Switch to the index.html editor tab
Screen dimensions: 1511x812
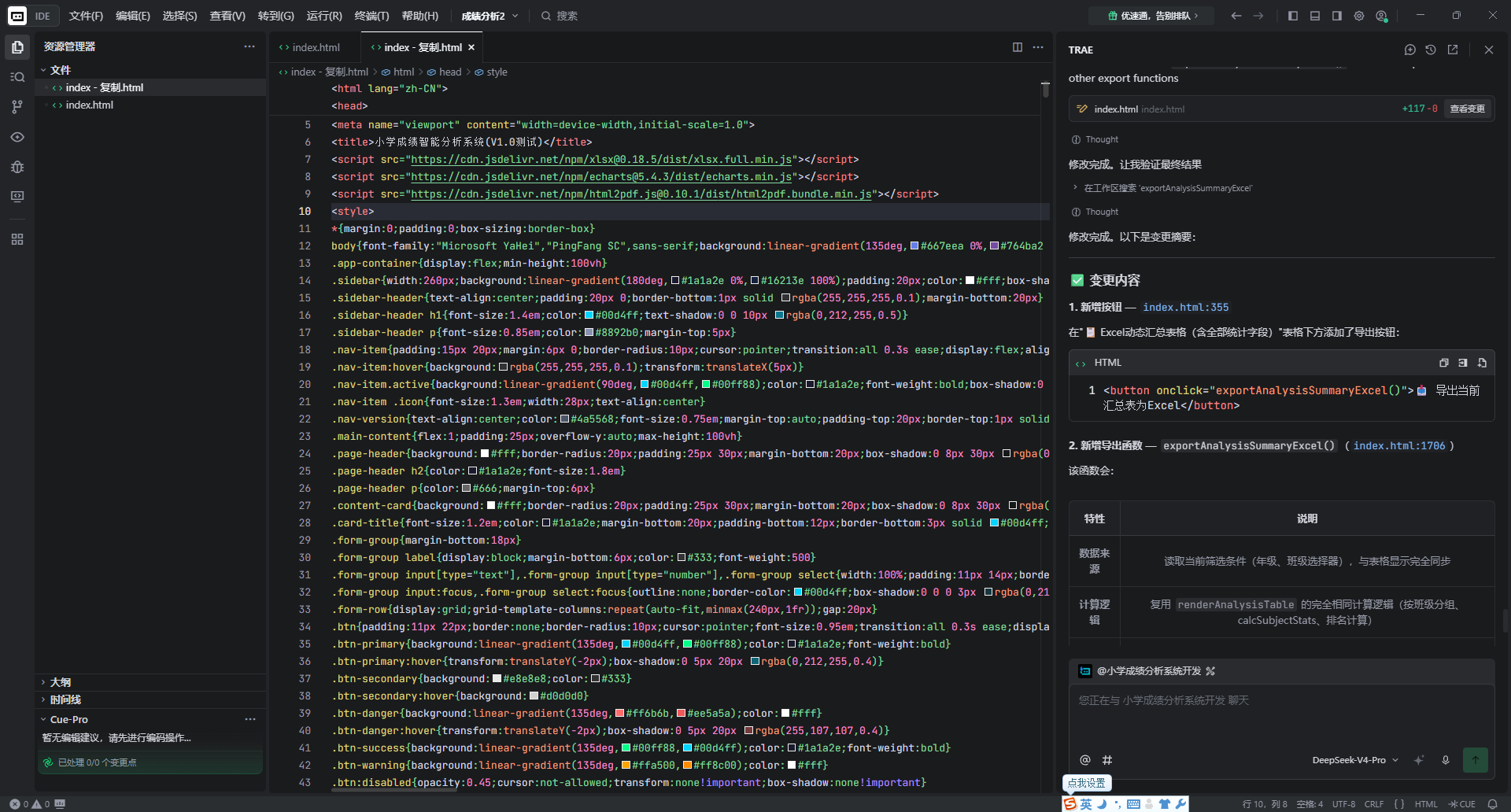point(315,47)
